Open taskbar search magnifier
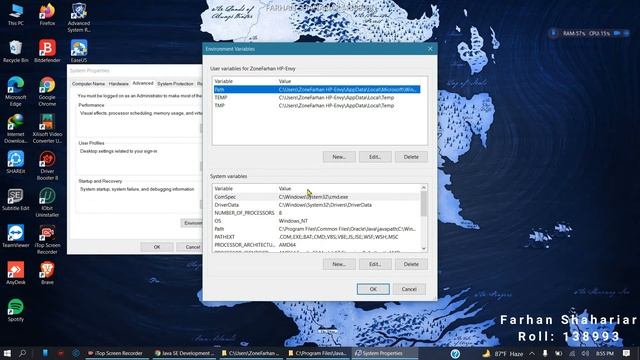 (22, 353)
